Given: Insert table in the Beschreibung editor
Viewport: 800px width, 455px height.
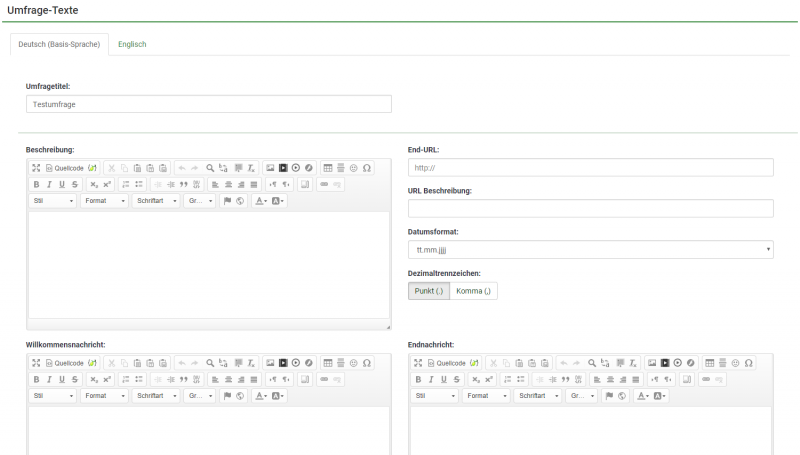Looking at the screenshot, I should coord(328,168).
